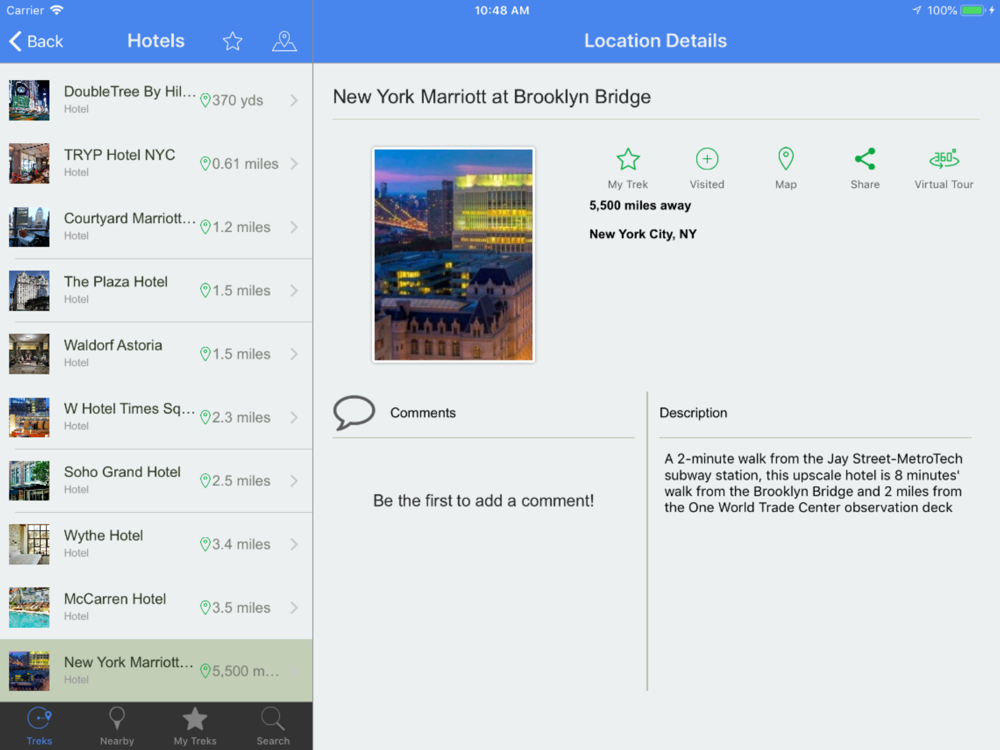This screenshot has width=1000, height=750.
Task: Open W Hotel Times Square row chevron
Action: (294, 418)
